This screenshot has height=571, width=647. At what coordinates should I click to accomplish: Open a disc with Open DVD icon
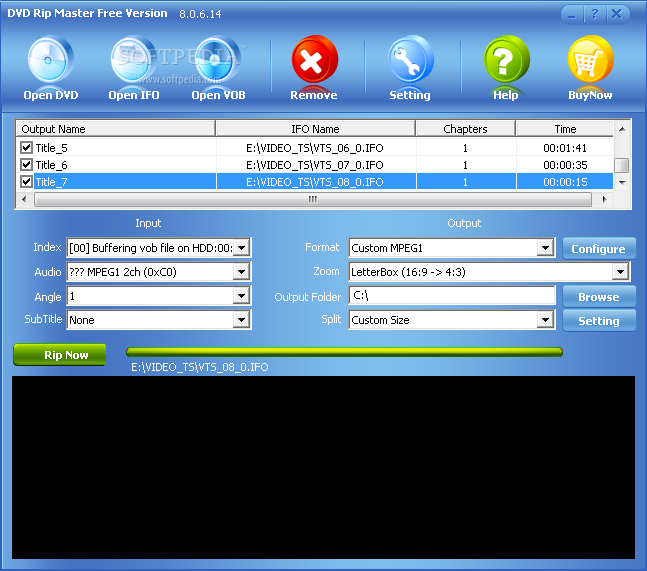[x=50, y=60]
